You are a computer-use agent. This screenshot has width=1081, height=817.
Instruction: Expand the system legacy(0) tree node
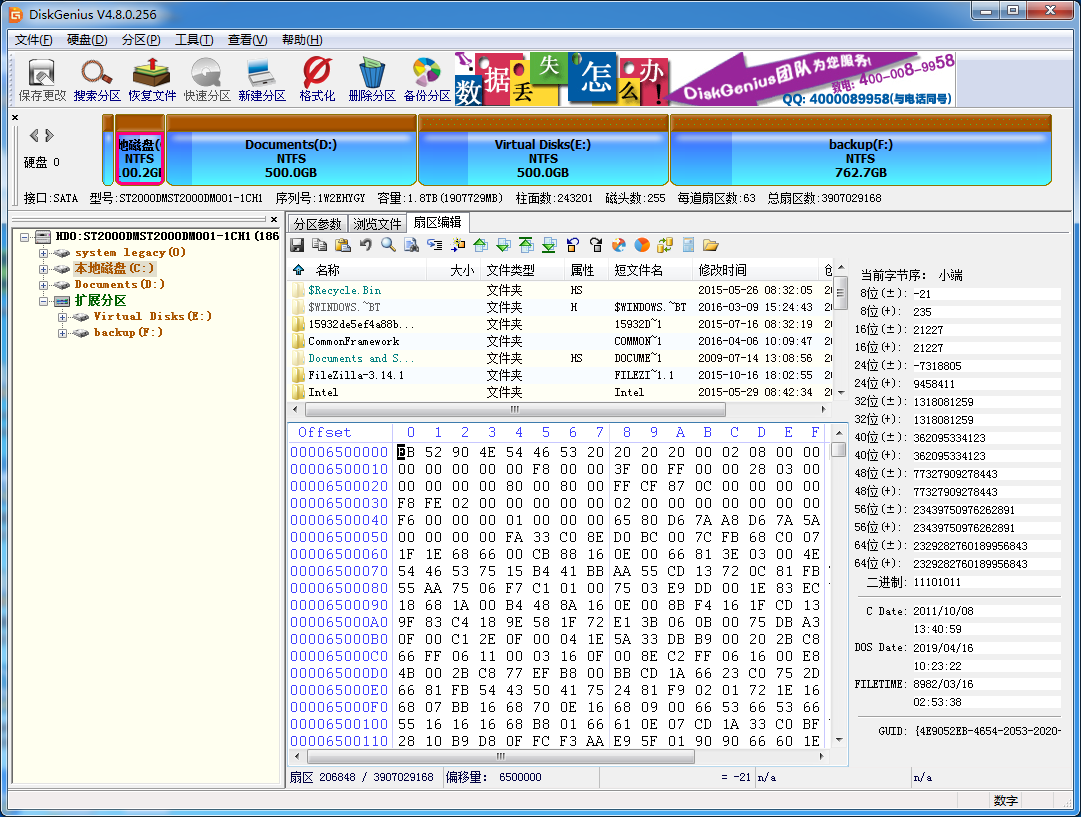click(44, 253)
